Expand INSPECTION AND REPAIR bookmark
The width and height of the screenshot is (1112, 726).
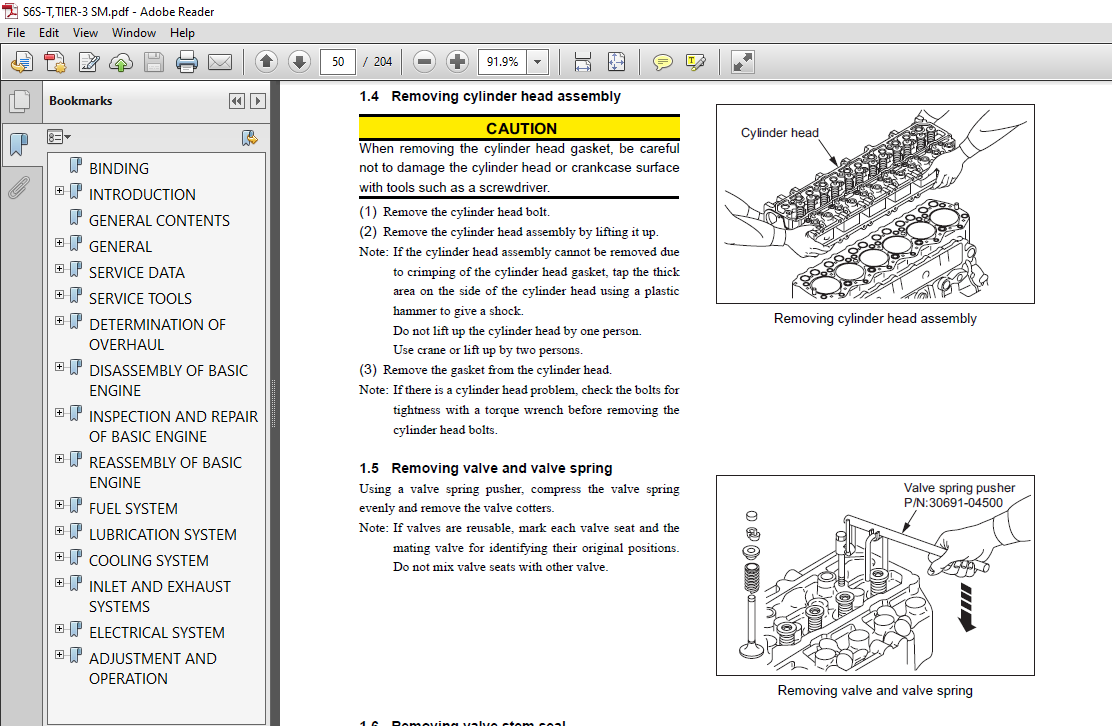60,413
